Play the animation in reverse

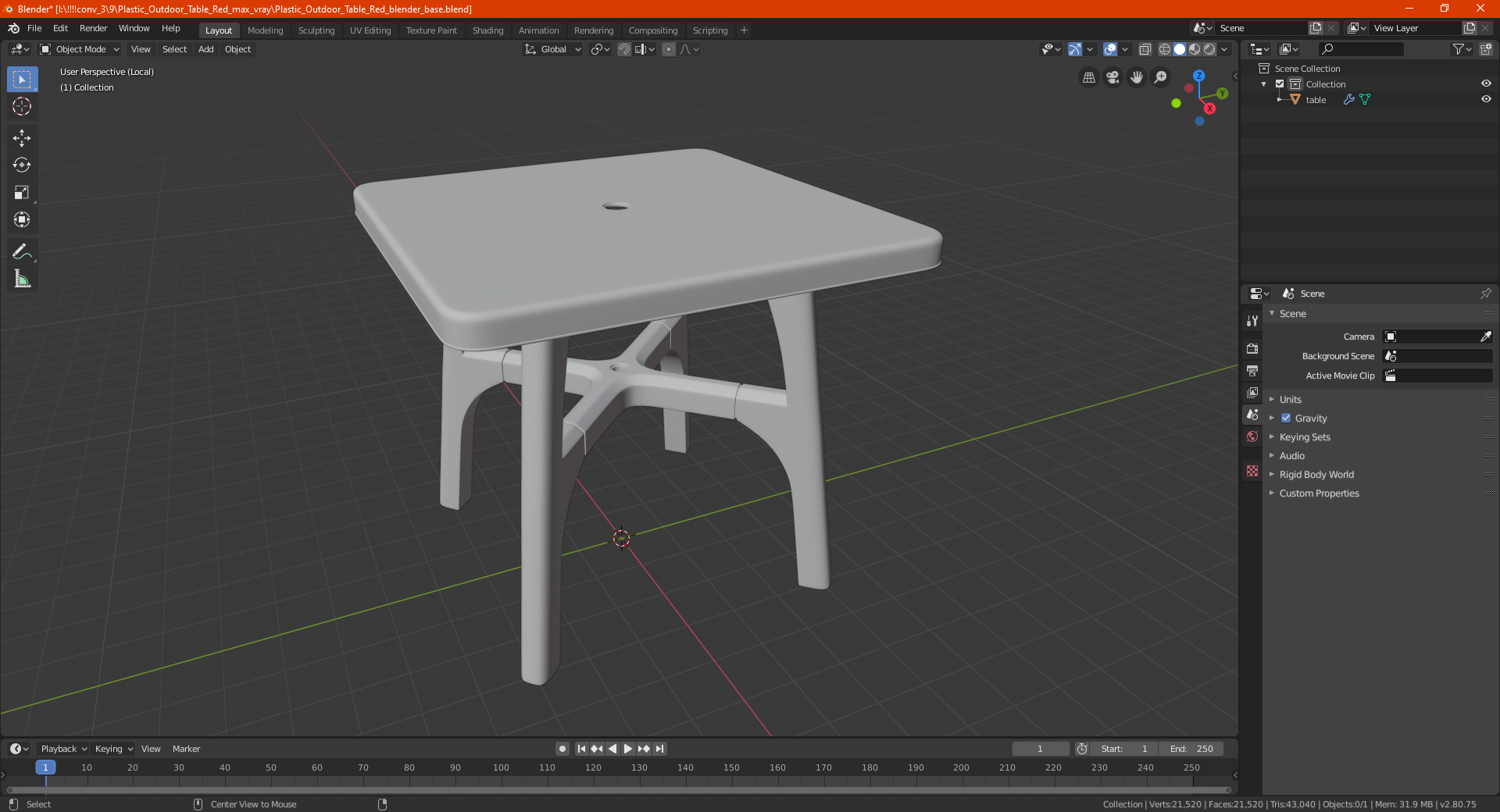(x=612, y=749)
